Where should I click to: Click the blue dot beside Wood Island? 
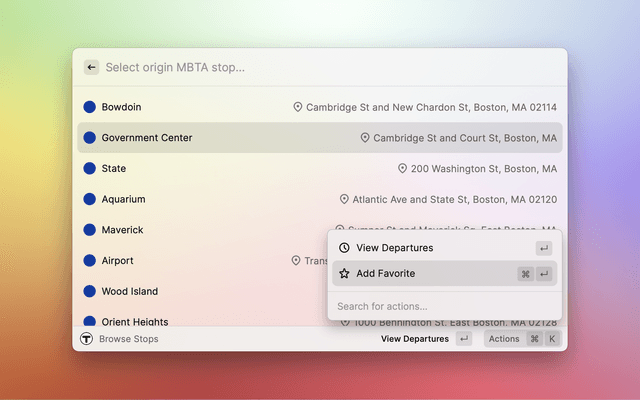[89, 292]
